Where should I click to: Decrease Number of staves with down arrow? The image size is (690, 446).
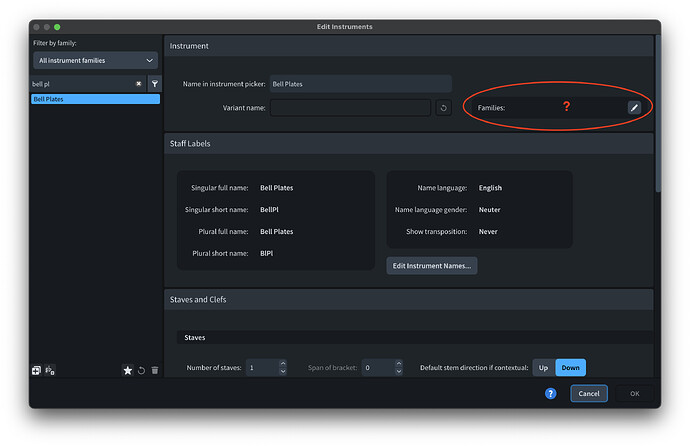[283, 371]
